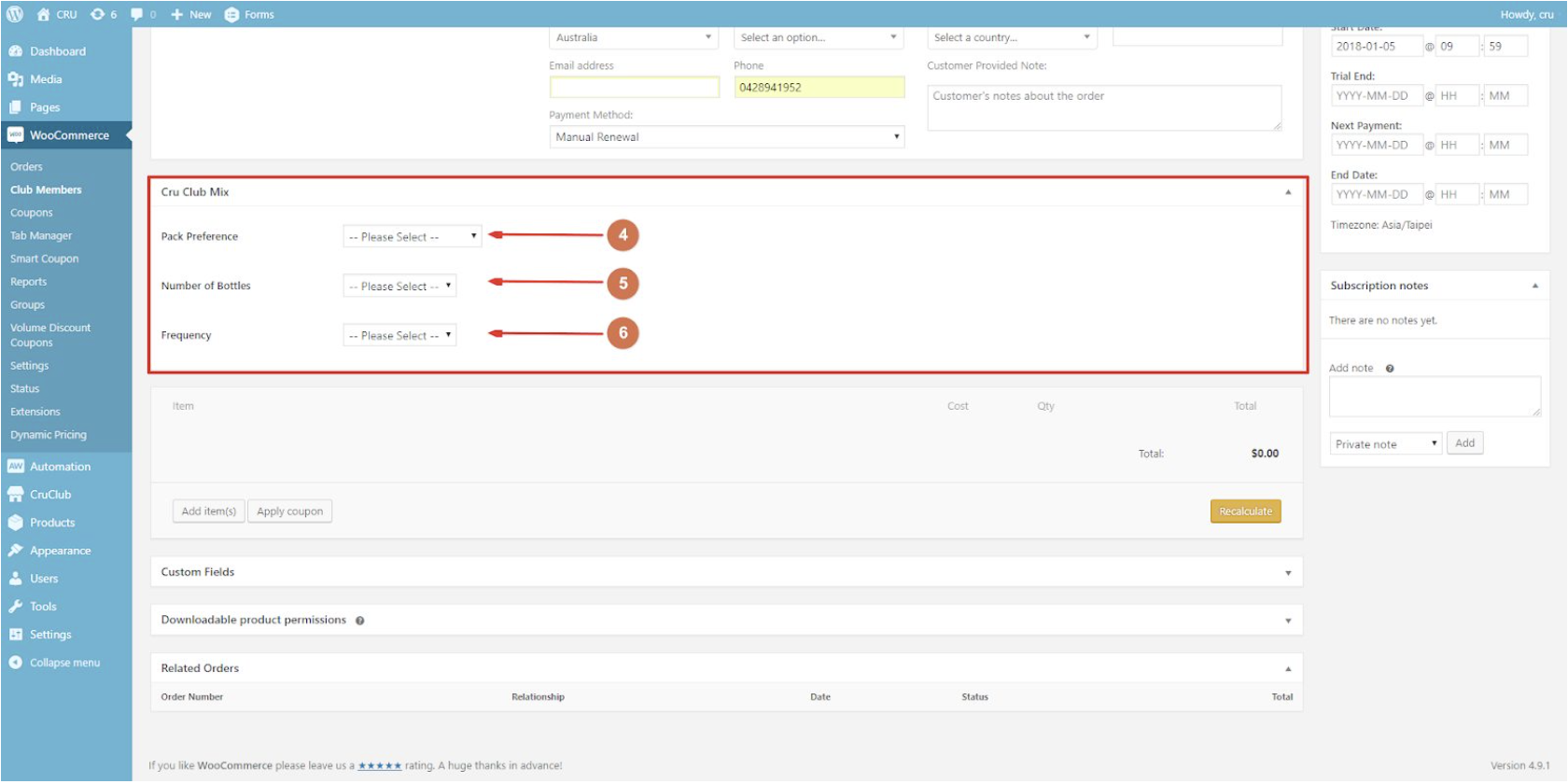
Task: Click Howdy, cru account link
Action: pyautogui.click(x=1527, y=14)
